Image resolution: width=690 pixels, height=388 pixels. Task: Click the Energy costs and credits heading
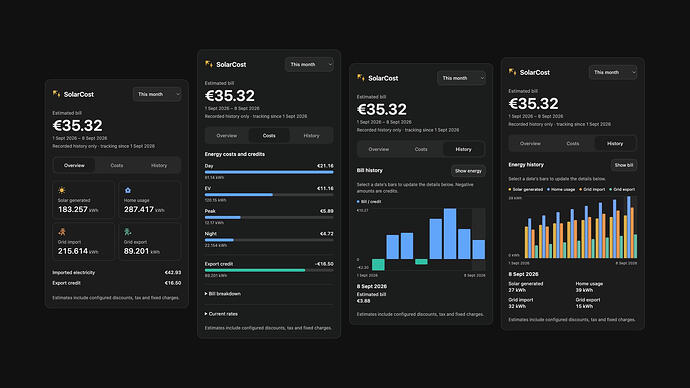[x=235, y=154]
